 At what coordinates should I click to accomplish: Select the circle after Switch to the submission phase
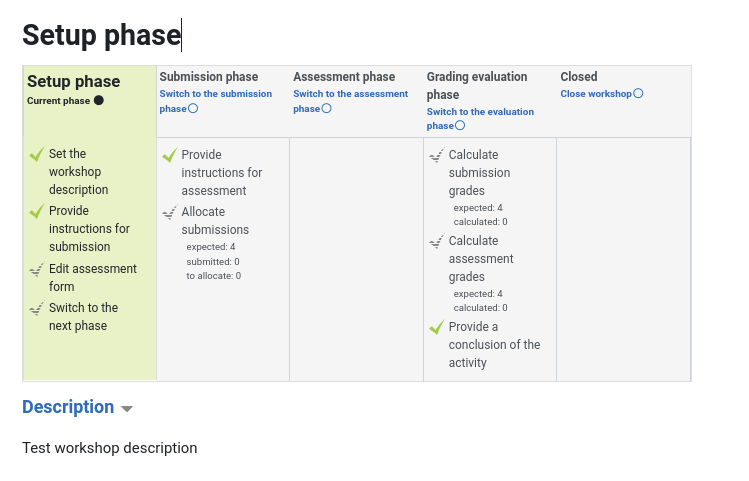(193, 108)
